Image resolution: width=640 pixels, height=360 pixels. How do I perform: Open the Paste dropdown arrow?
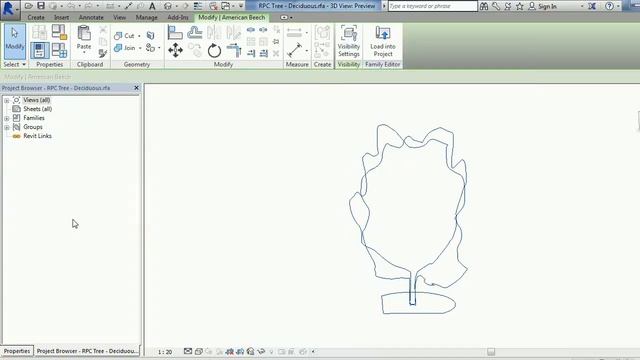click(84, 53)
